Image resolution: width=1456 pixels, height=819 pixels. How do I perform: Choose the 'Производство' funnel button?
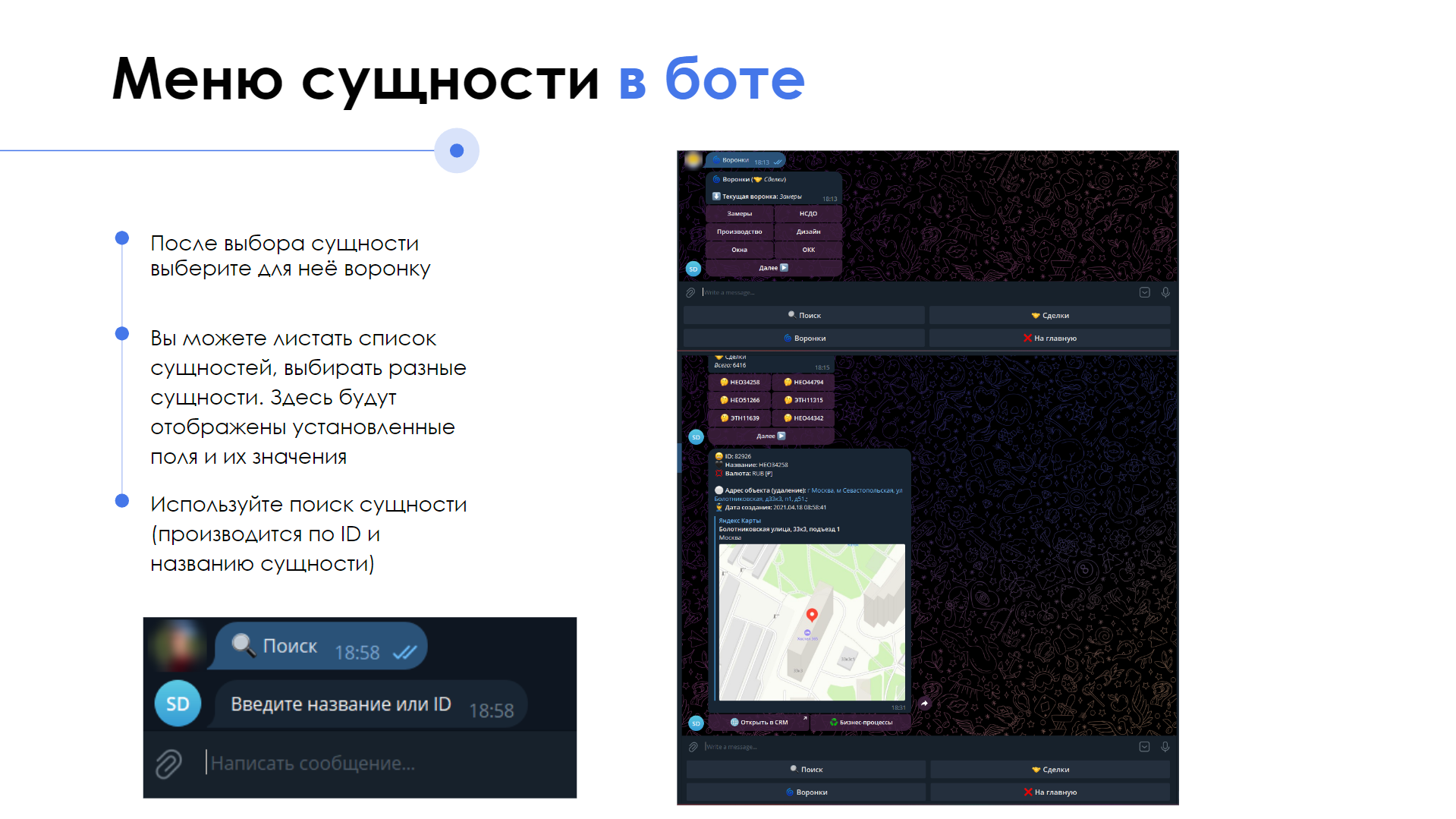pyautogui.click(x=740, y=232)
